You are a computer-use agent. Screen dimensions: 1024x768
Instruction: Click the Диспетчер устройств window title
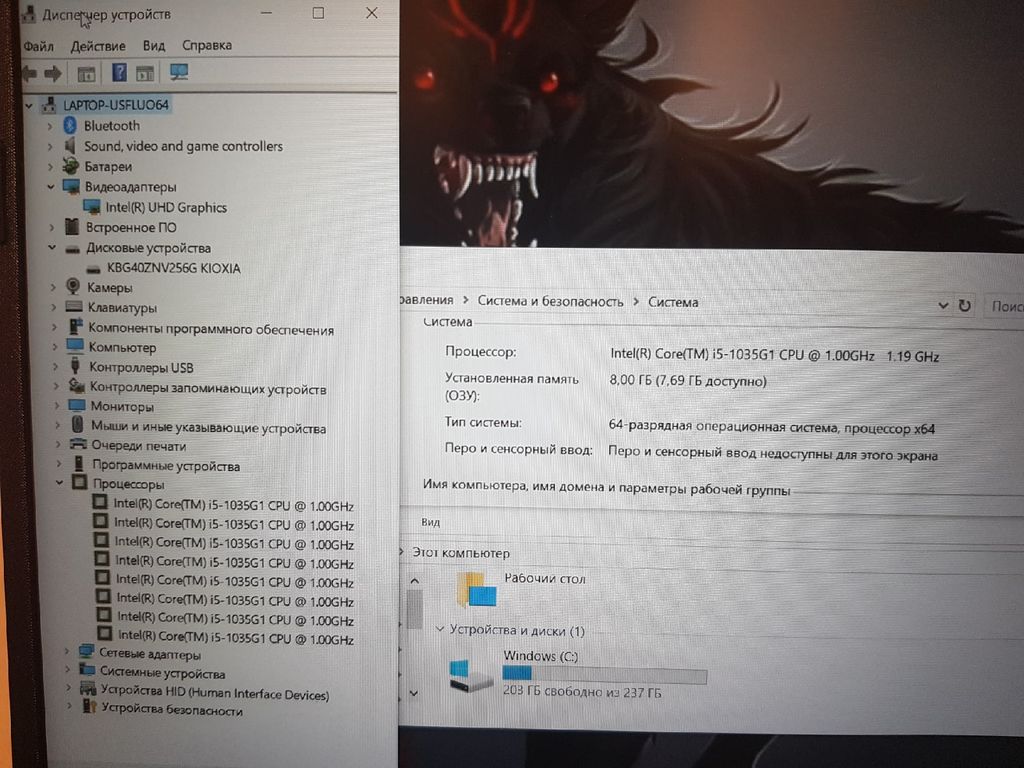tap(106, 14)
